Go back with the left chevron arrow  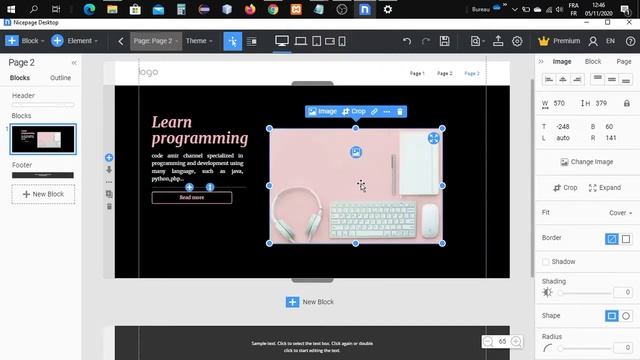coord(121,41)
